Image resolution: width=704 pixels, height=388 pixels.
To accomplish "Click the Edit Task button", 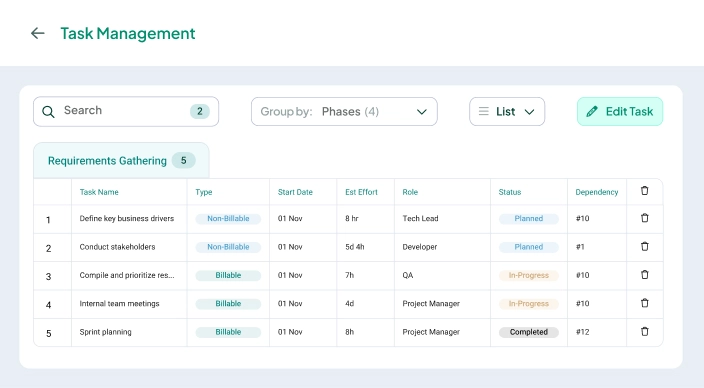I will tap(620, 111).
